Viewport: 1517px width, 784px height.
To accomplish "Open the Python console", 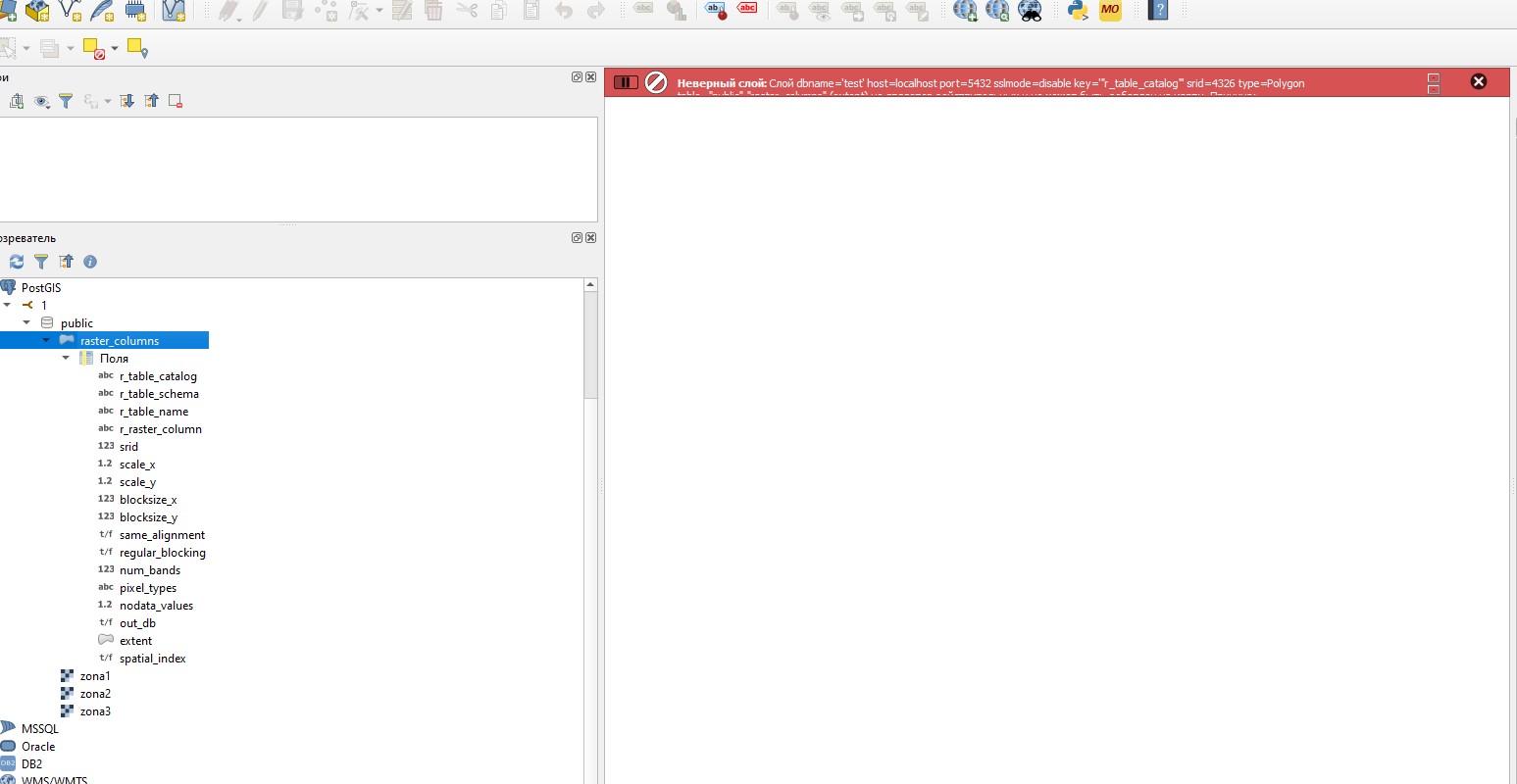I will (1078, 10).
